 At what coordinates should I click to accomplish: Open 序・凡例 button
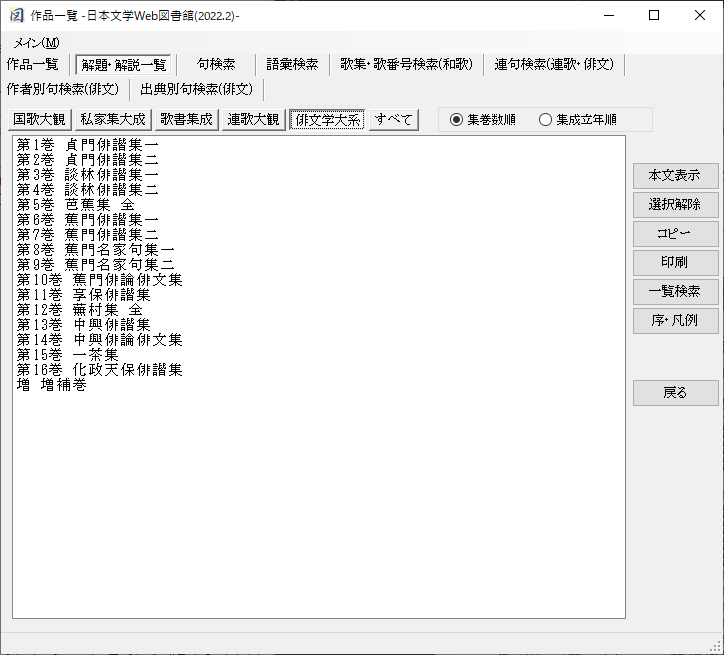tap(676, 320)
